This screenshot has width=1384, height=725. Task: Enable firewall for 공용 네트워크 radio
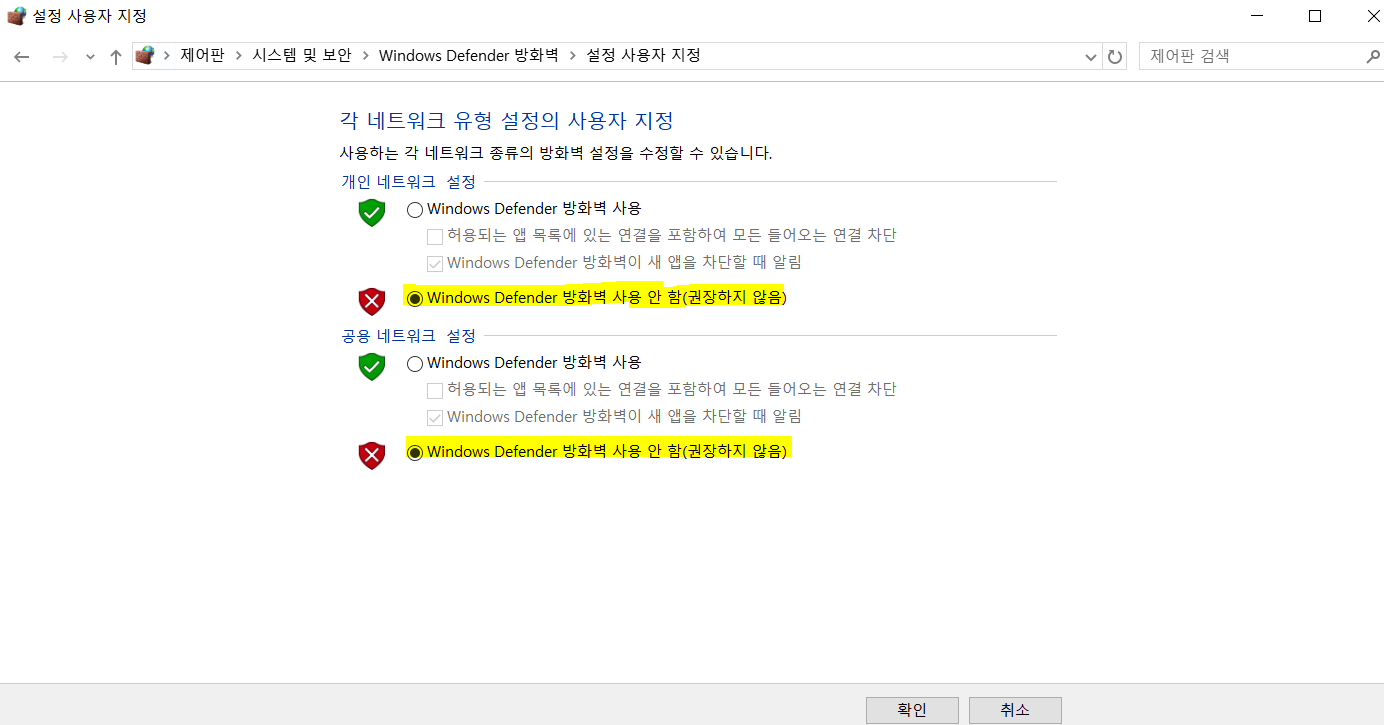pos(415,364)
